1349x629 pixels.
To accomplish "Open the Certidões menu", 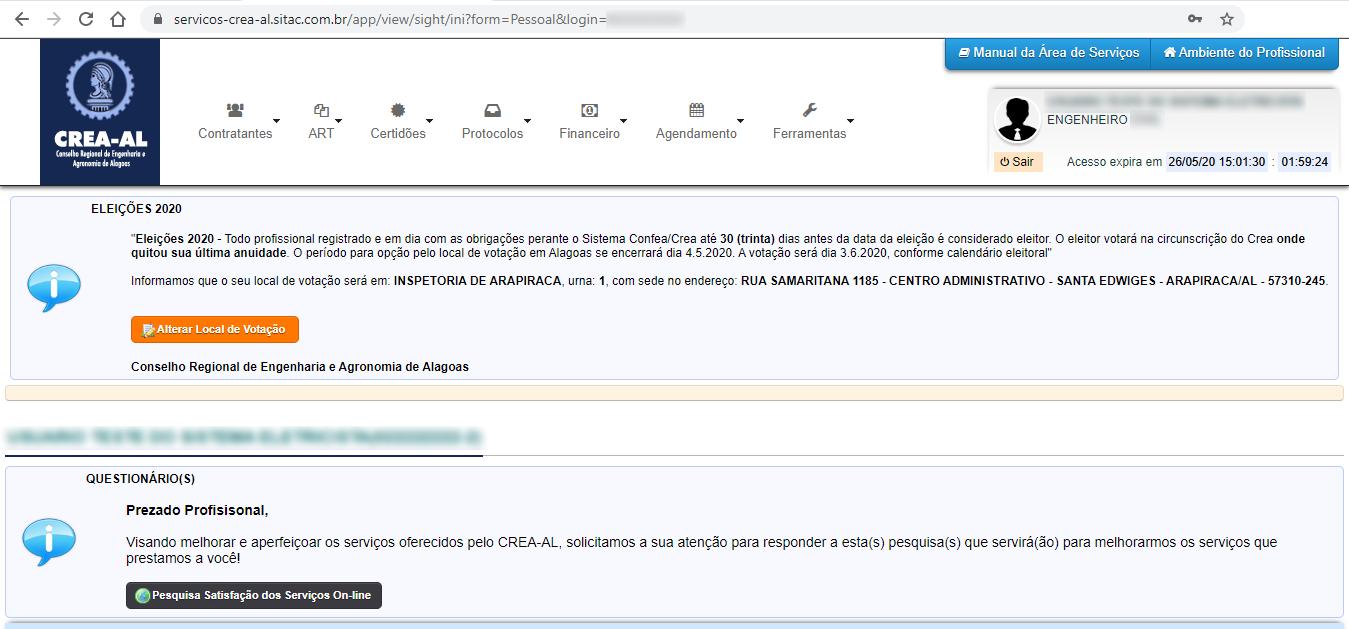I will point(398,134).
